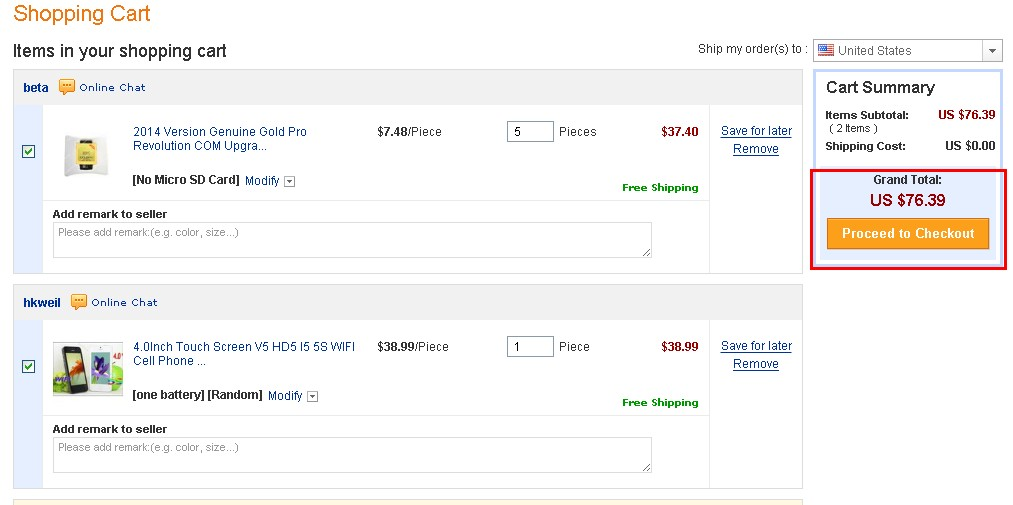Expand the ship-to country dropdown arrow

pyautogui.click(x=992, y=51)
